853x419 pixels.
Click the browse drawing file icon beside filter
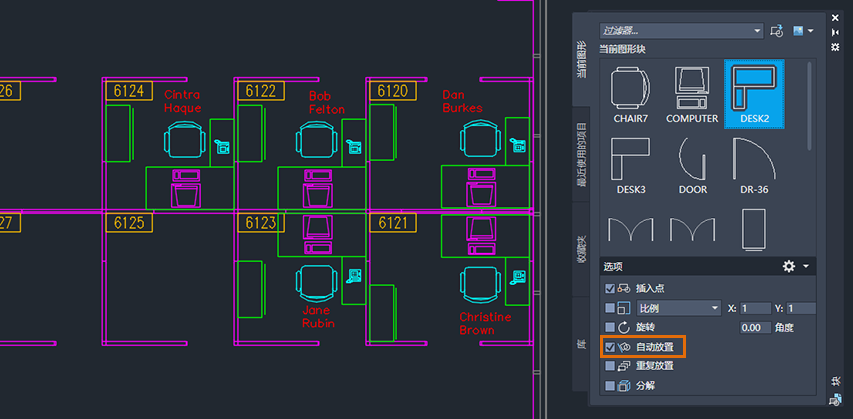pos(777,31)
